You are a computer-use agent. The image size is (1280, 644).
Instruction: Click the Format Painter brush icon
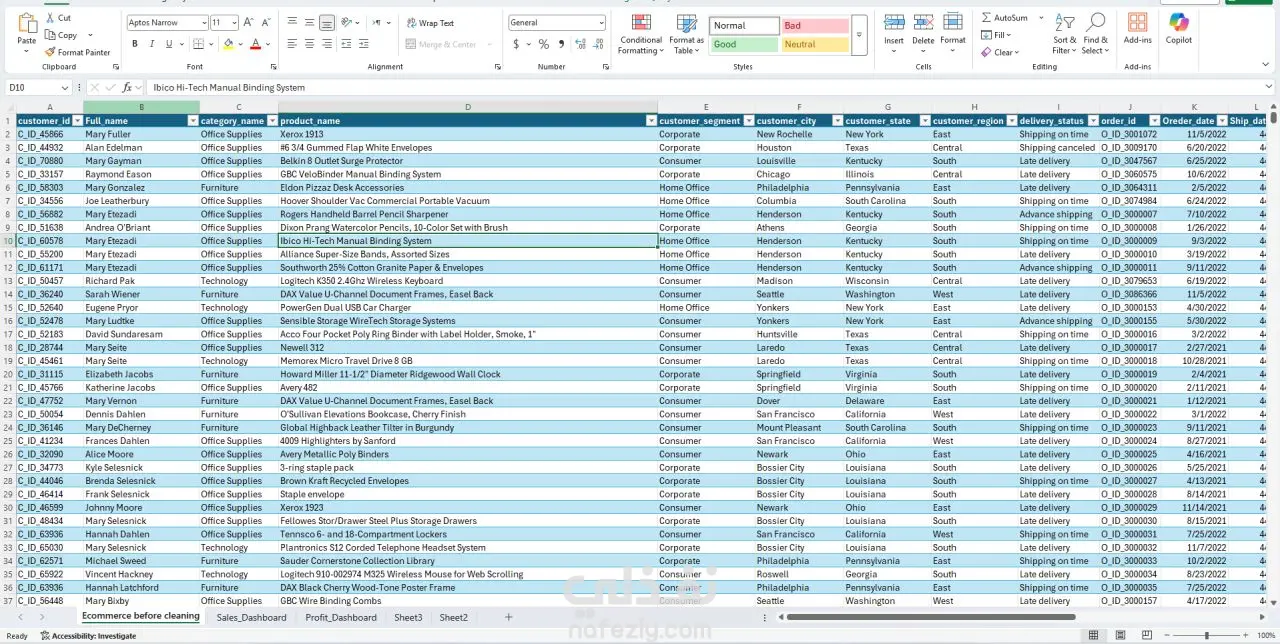[x=50, y=52]
